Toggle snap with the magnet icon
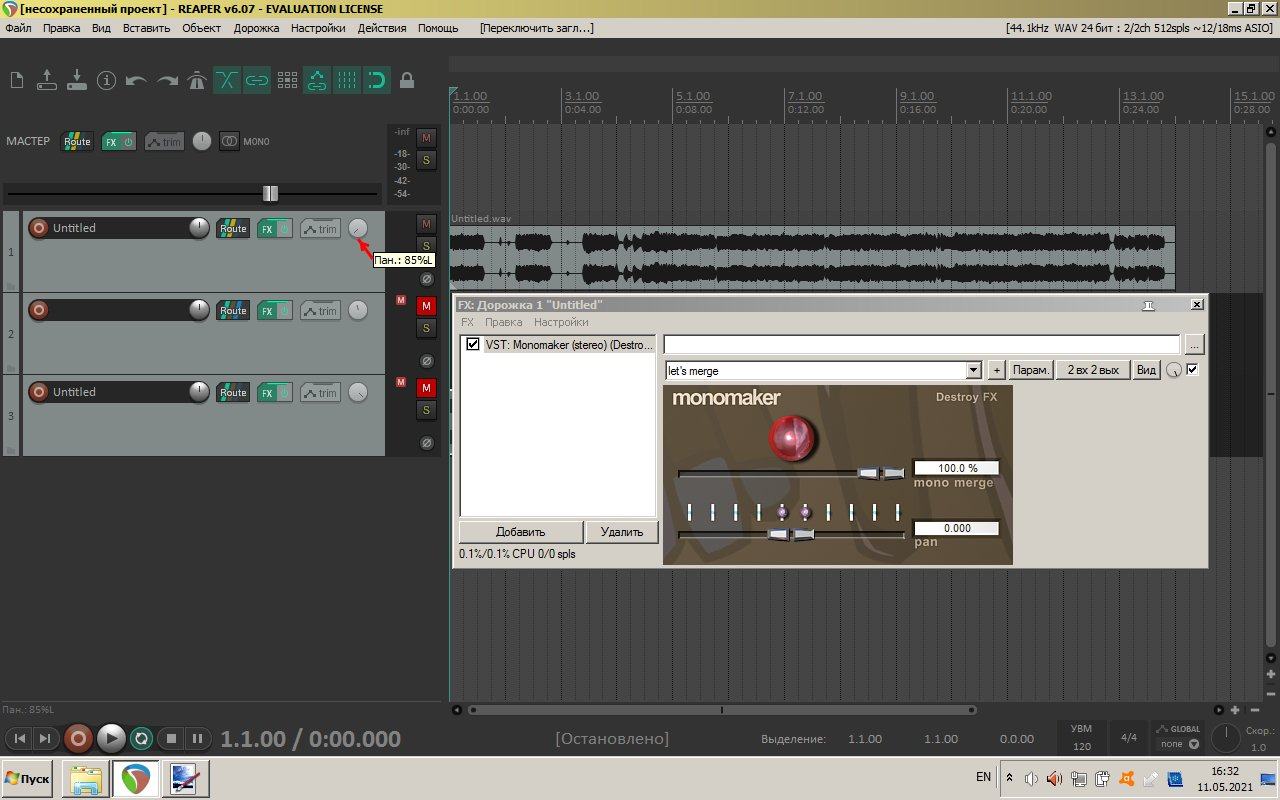 377,80
